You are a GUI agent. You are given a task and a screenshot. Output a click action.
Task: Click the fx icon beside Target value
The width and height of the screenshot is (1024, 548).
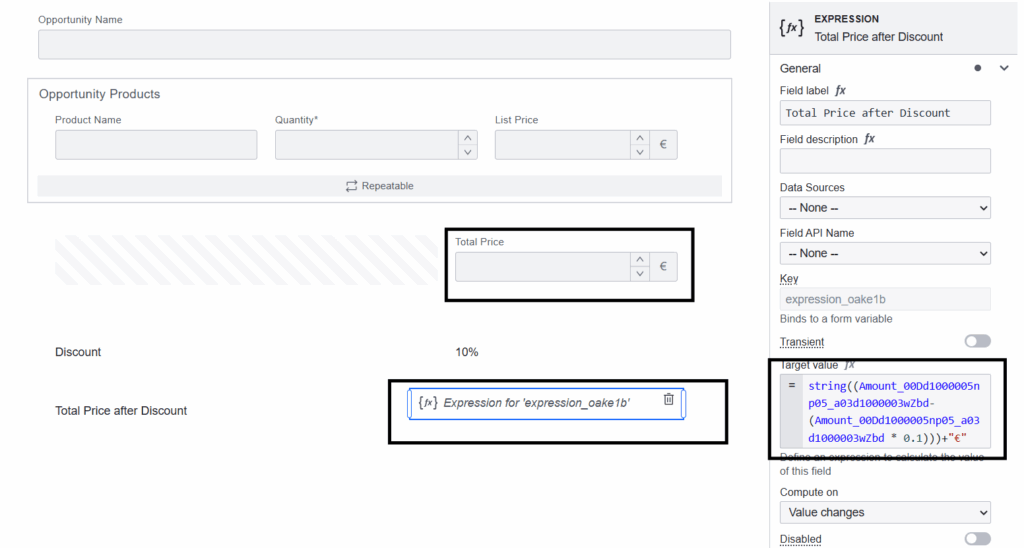click(850, 366)
